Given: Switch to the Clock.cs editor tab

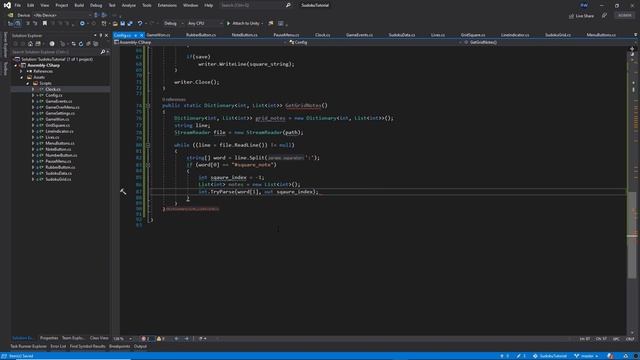Looking at the screenshot, I should click(322, 35).
